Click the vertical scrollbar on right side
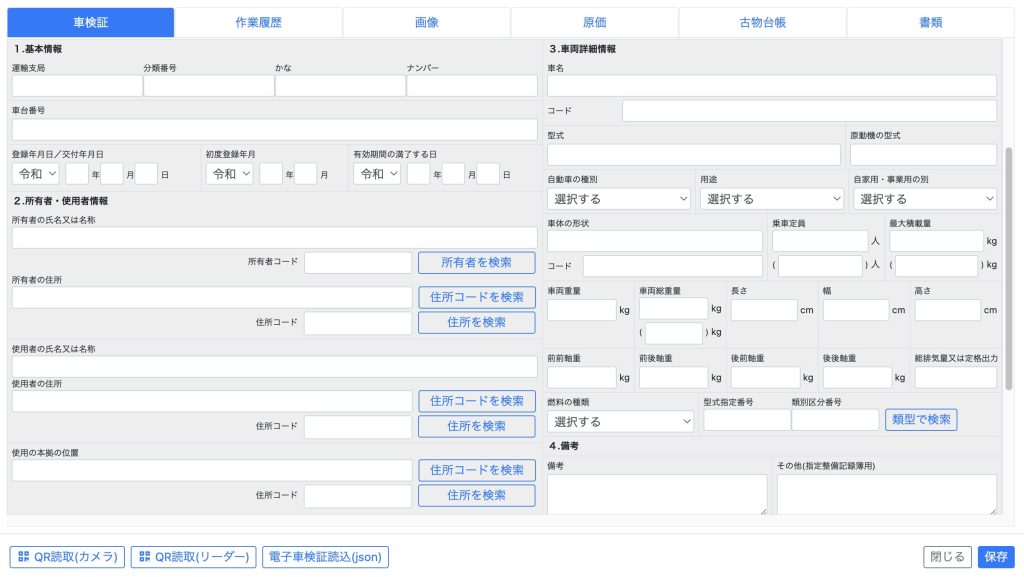The height and width of the screenshot is (577, 1024). point(1008,270)
